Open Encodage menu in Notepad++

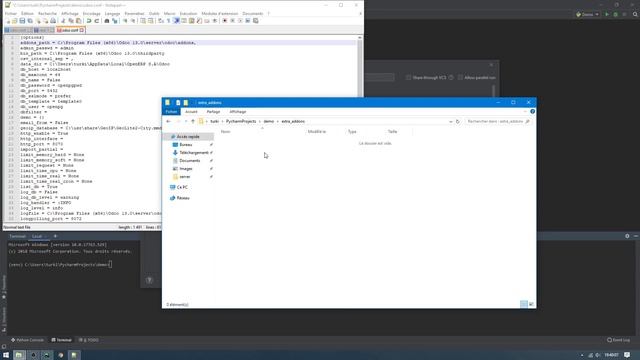91,13
